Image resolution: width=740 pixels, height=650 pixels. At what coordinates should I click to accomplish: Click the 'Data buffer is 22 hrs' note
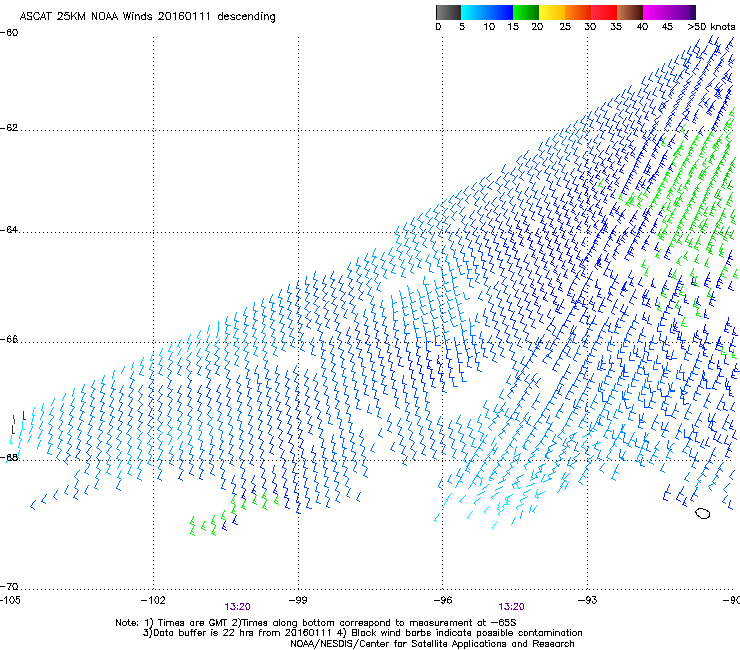(x=362, y=633)
